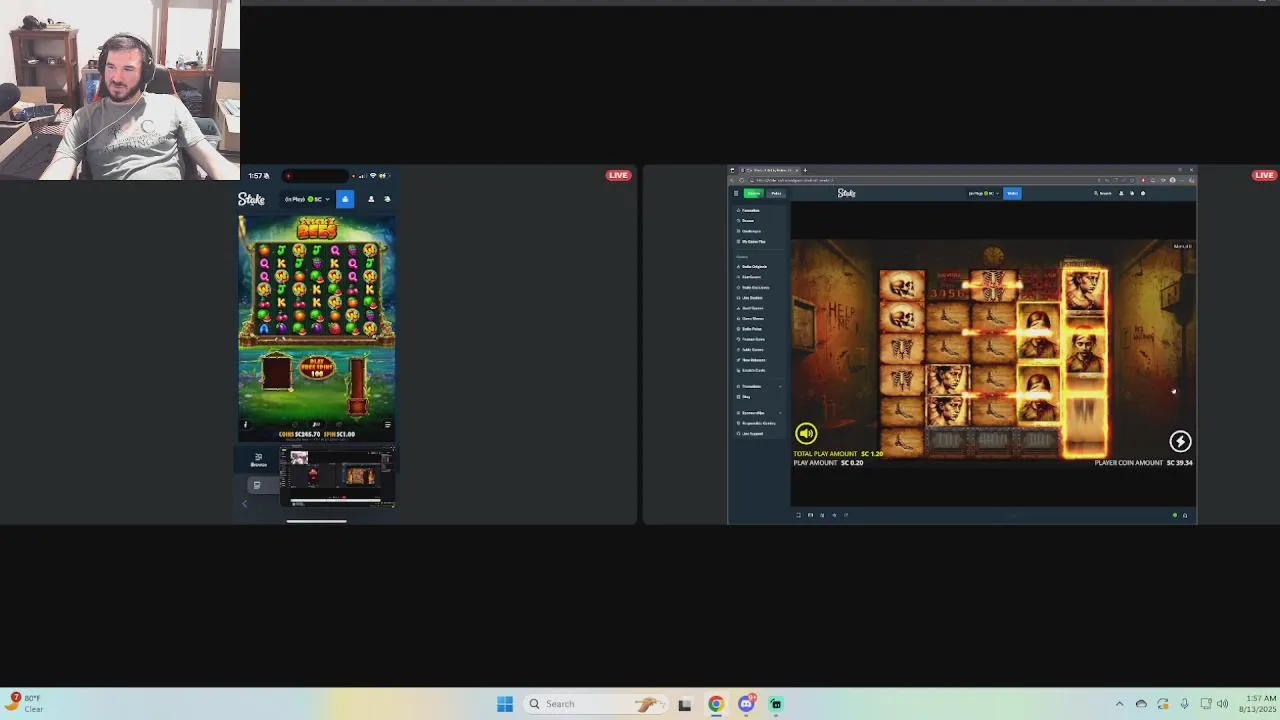Mute the slot game sound speaker icon
The height and width of the screenshot is (720, 1280).
pos(806,433)
